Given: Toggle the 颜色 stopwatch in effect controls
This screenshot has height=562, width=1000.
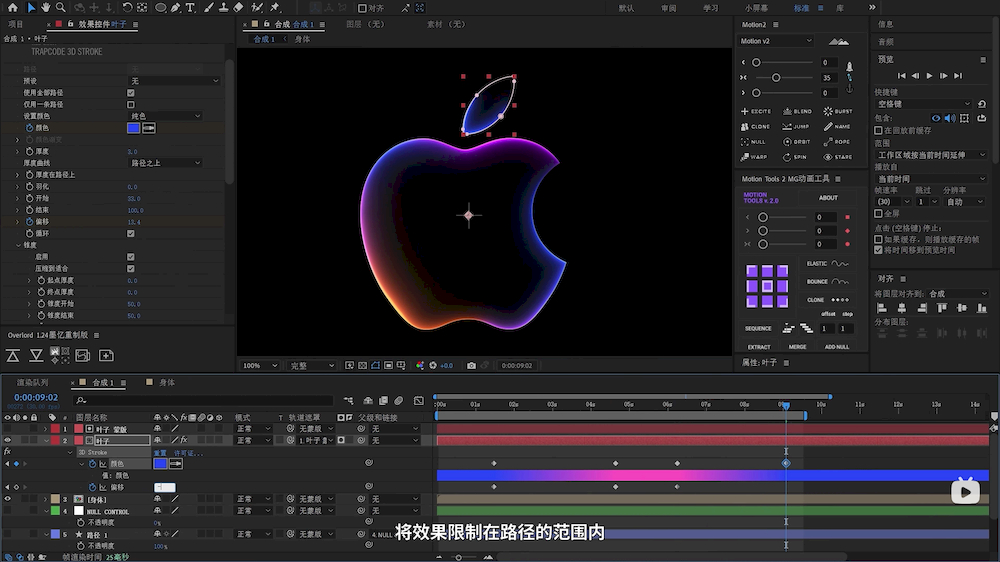Looking at the screenshot, I should (29, 128).
